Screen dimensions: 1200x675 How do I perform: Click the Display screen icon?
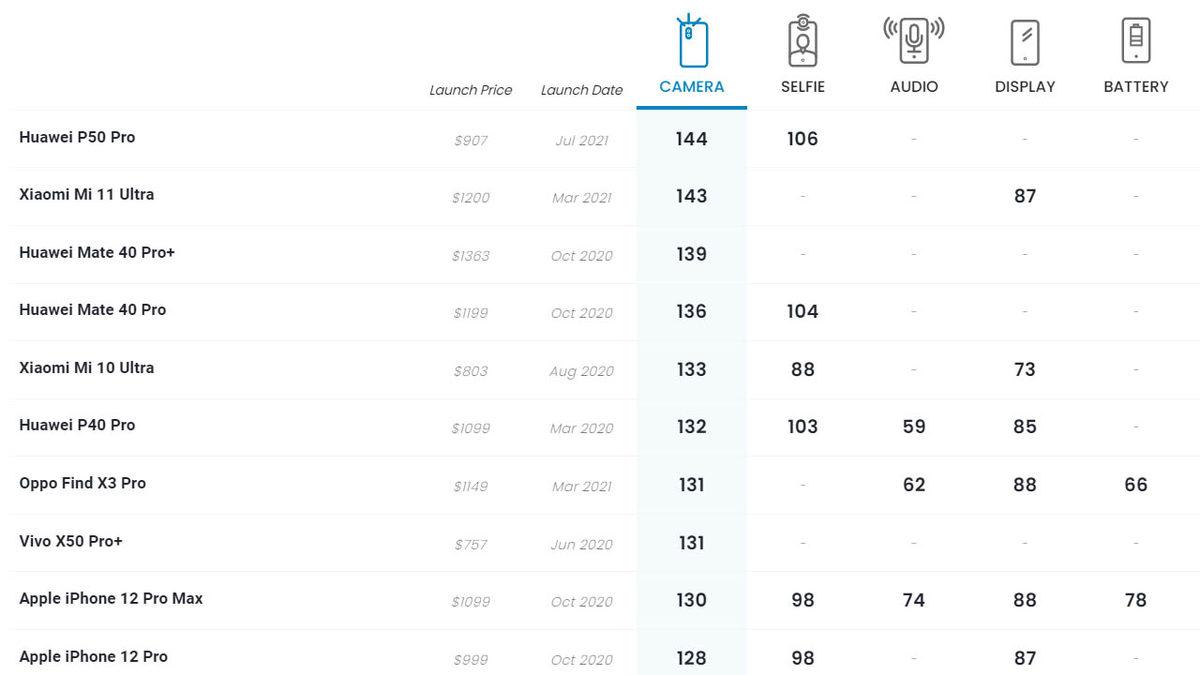click(1025, 43)
